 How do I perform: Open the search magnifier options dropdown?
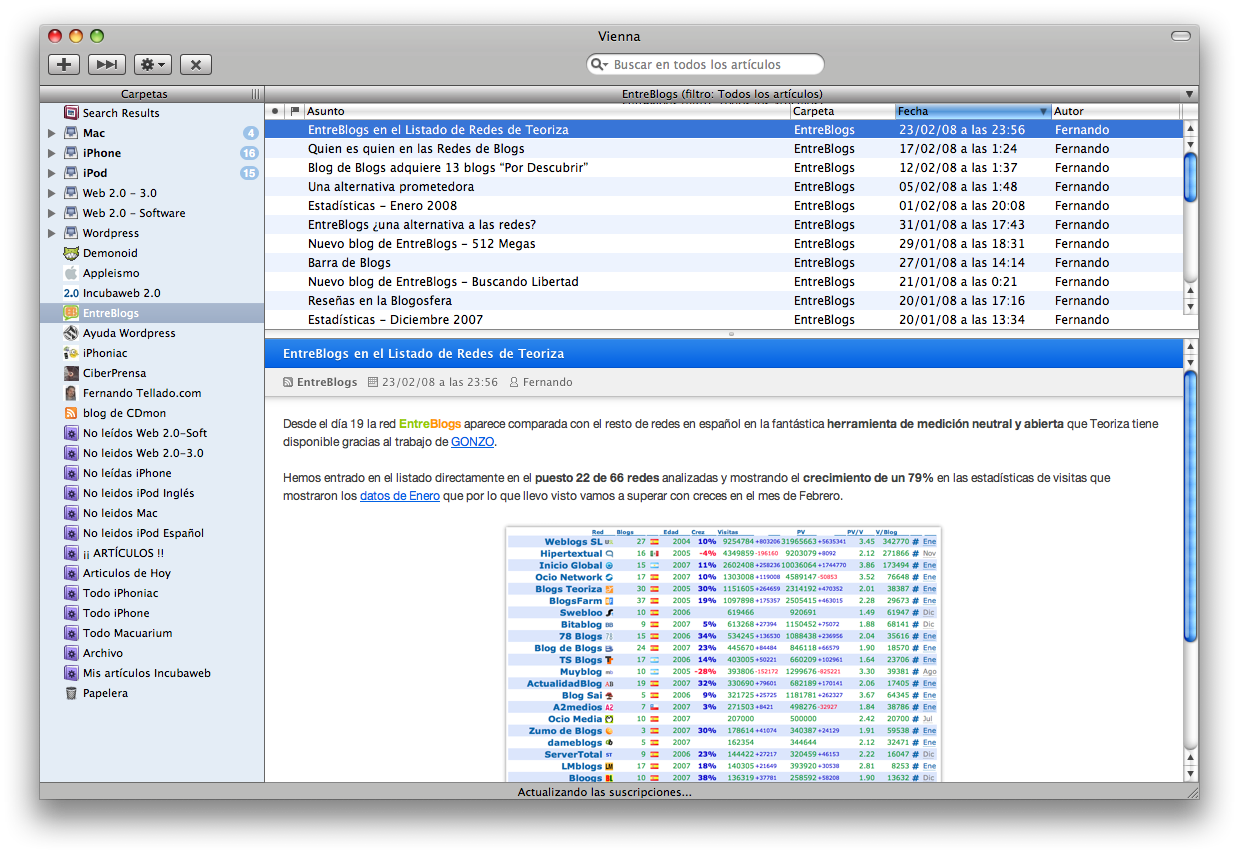point(600,64)
